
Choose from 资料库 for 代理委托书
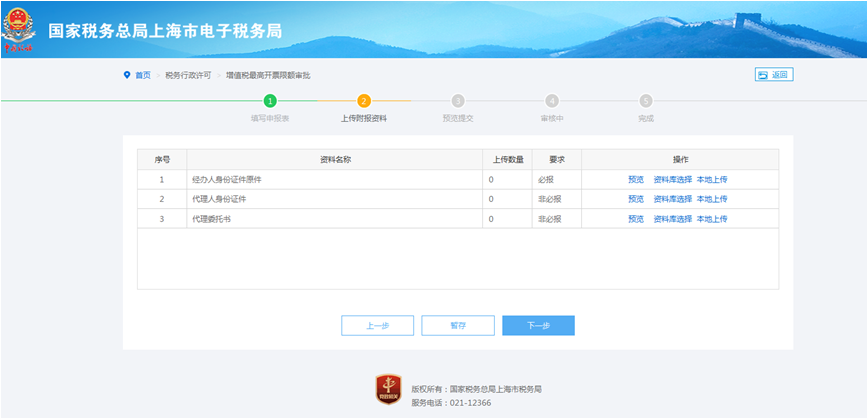(672, 219)
